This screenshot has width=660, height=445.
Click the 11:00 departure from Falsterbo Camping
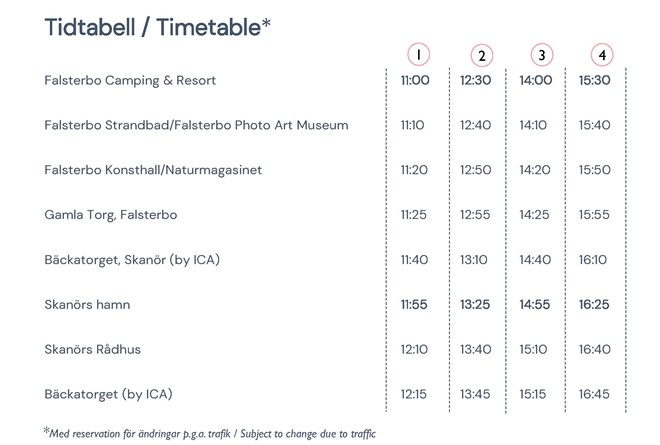[x=414, y=80]
